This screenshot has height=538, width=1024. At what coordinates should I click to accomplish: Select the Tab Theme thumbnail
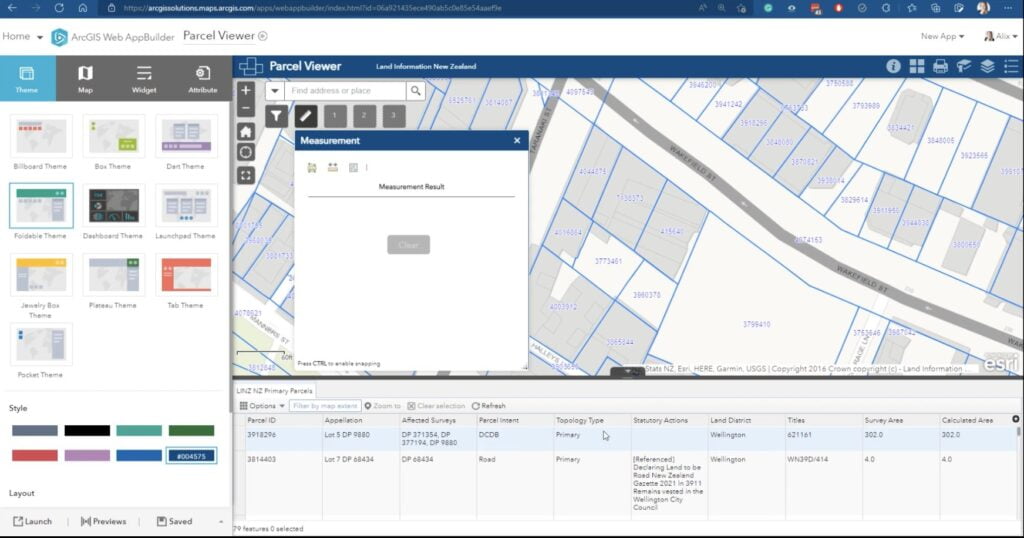[185, 275]
